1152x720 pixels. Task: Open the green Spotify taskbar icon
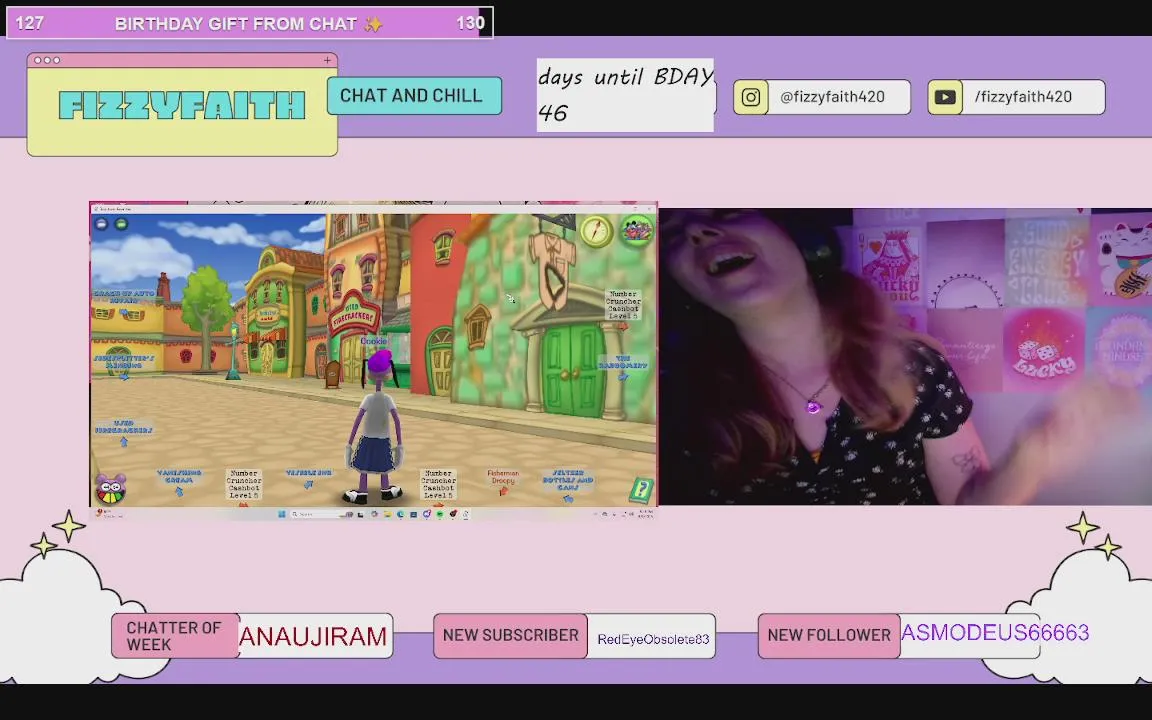(x=439, y=514)
